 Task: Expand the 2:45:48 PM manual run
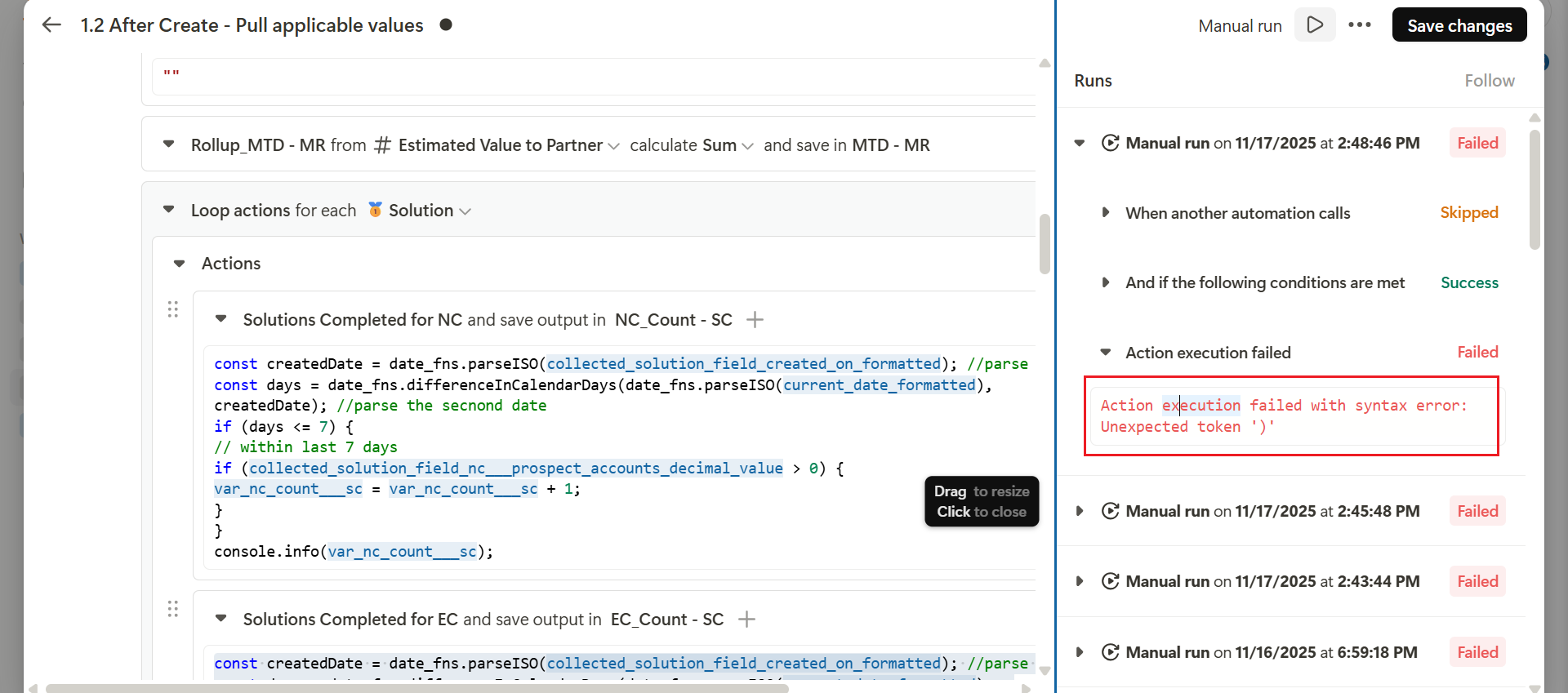pos(1080,512)
